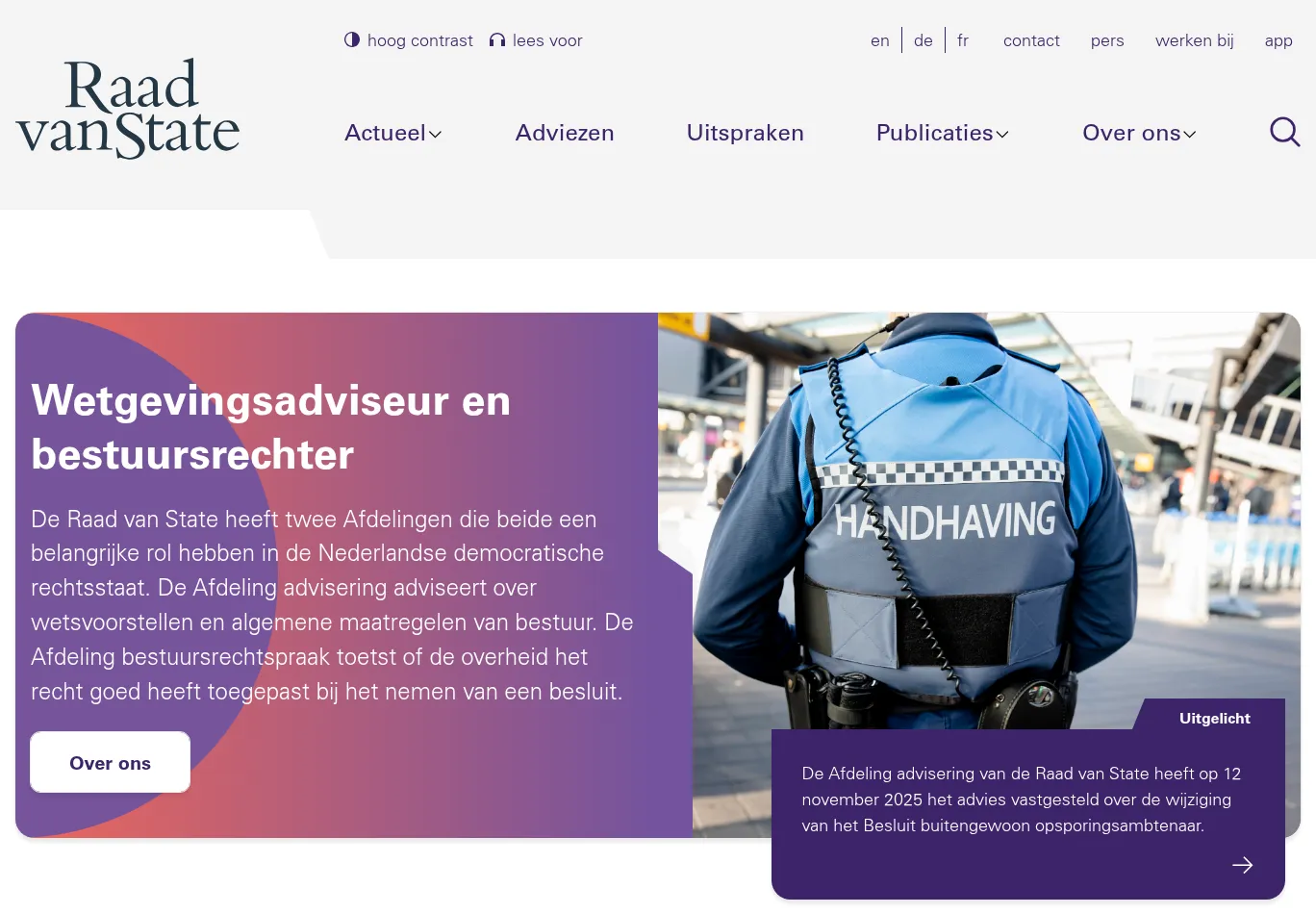Viewport: 1316px width, 914px height.
Task: Go to the Uitspraken menu item
Action: [x=745, y=133]
